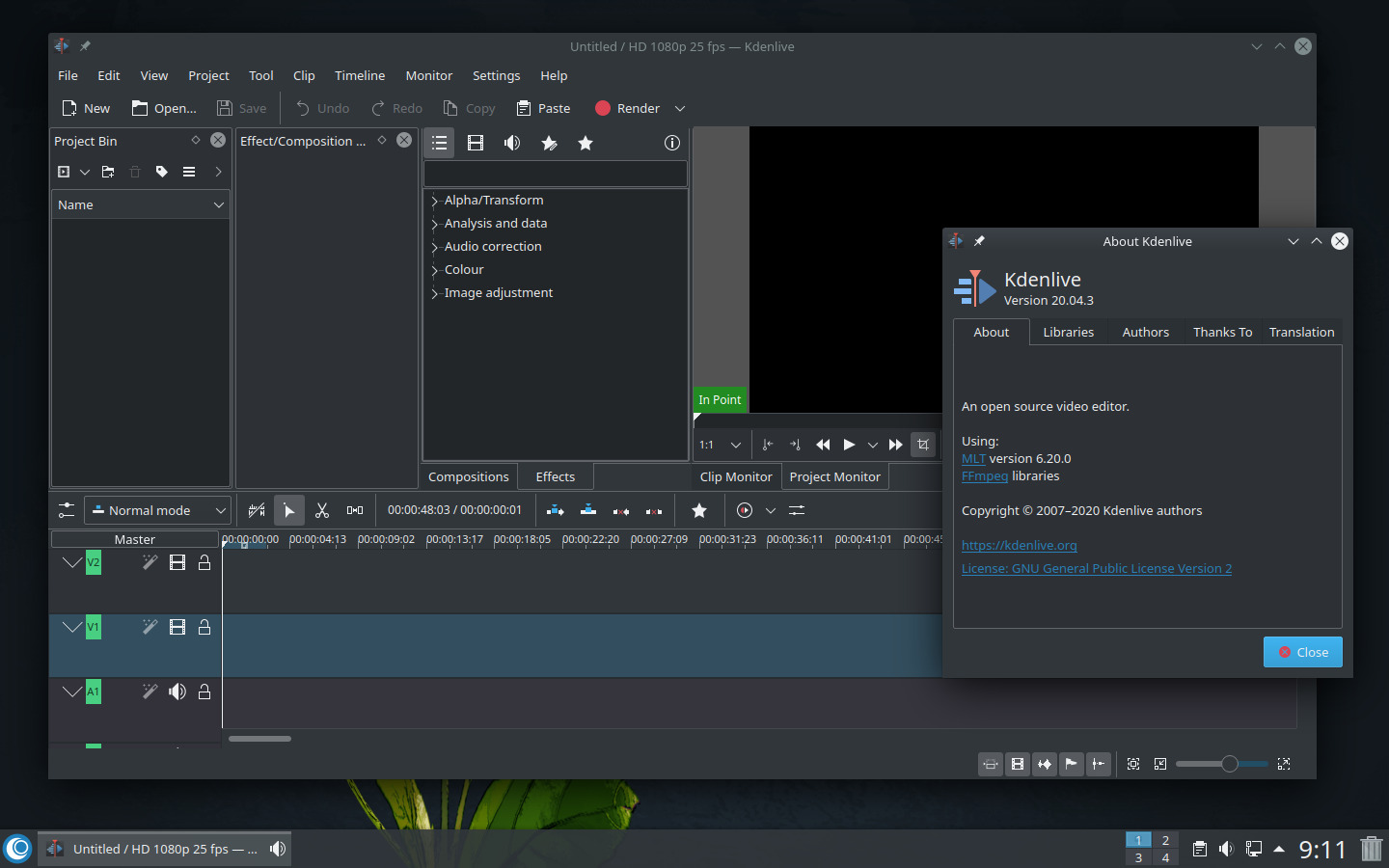This screenshot has width=1389, height=868.
Task: Expand the Alpha/Transform effects category
Action: pos(435,201)
